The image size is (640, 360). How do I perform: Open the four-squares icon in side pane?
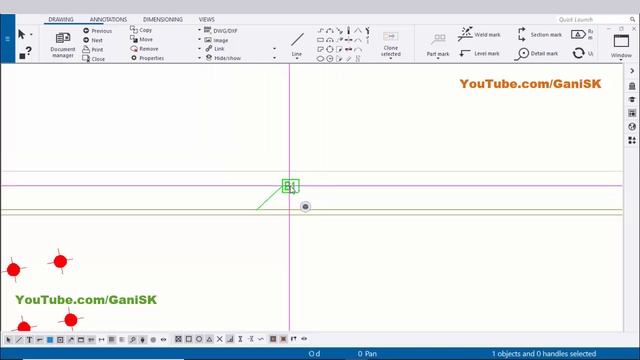point(632,140)
